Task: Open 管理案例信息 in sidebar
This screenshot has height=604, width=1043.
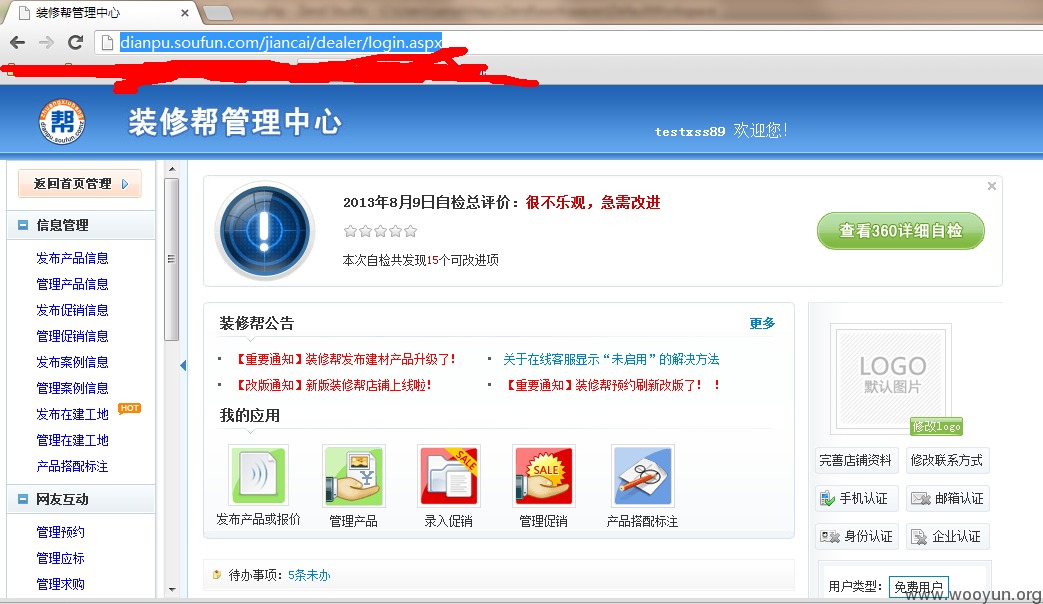Action: [x=72, y=388]
